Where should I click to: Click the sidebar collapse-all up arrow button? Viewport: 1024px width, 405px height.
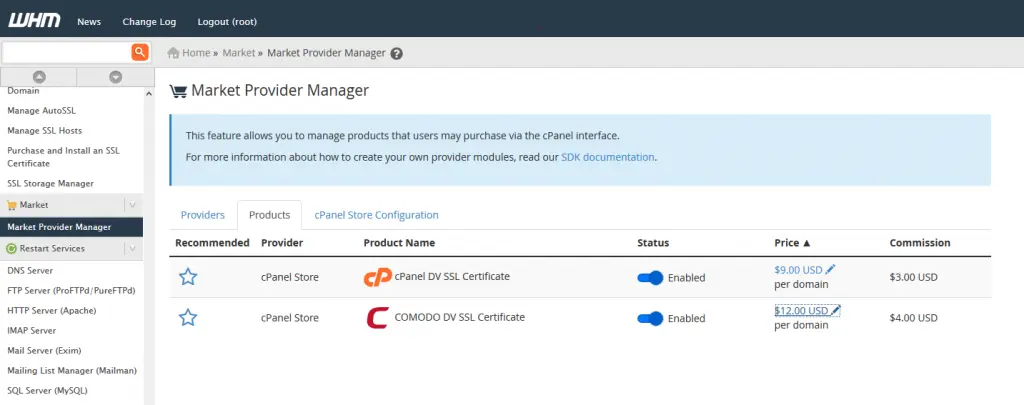pos(39,77)
